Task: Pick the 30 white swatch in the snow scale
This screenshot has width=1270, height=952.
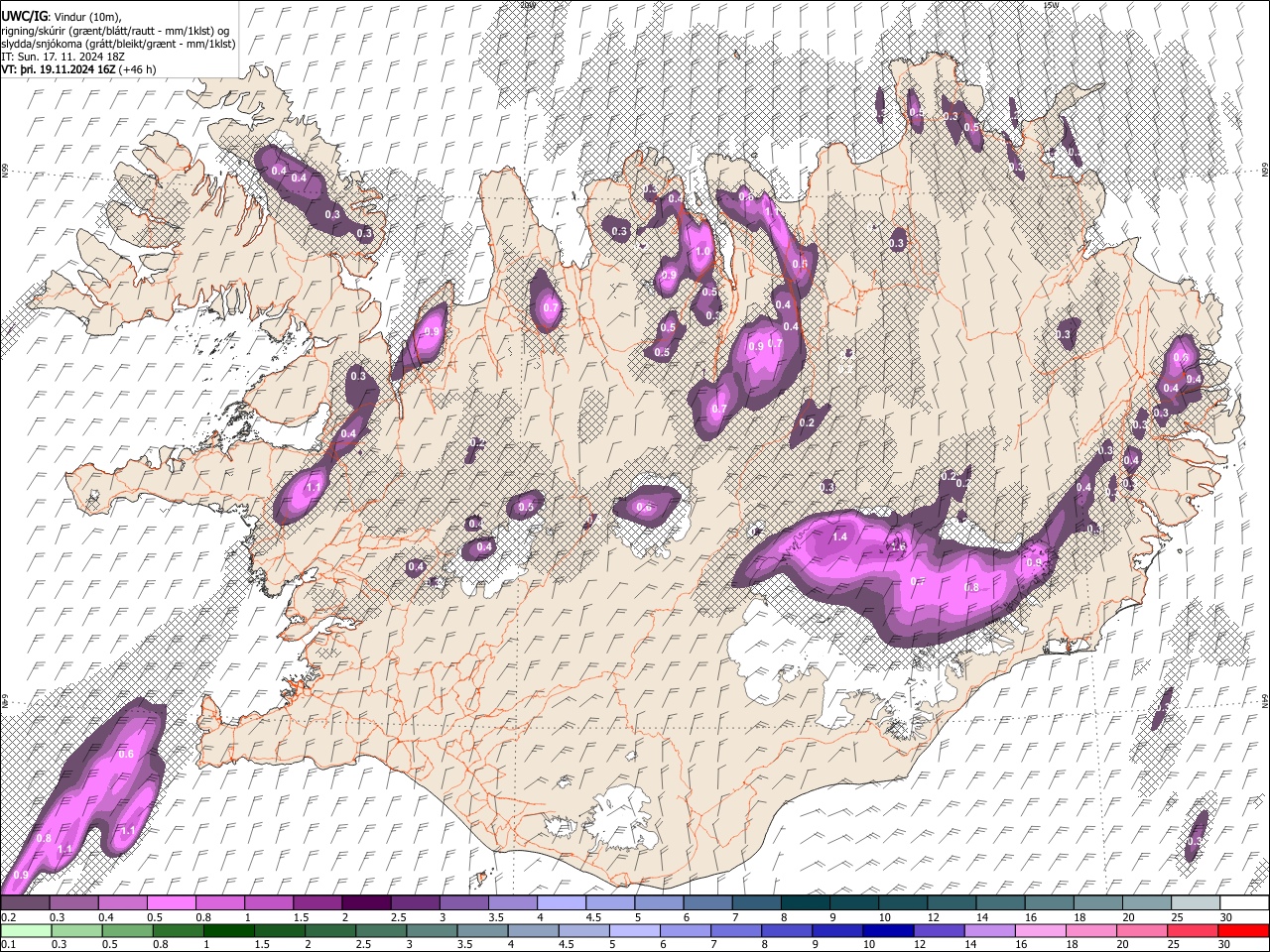Action: pos(1244,903)
